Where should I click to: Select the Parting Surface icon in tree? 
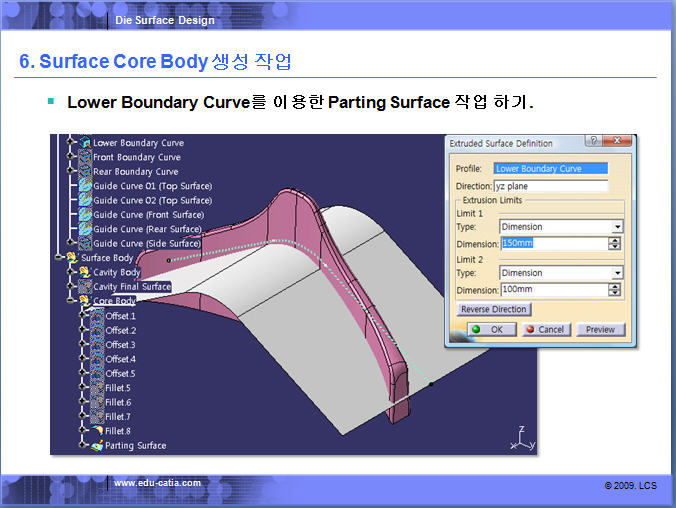tap(97, 446)
